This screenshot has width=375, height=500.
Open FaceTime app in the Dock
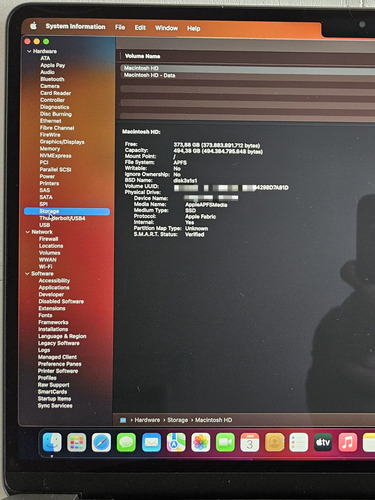[x=225, y=442]
